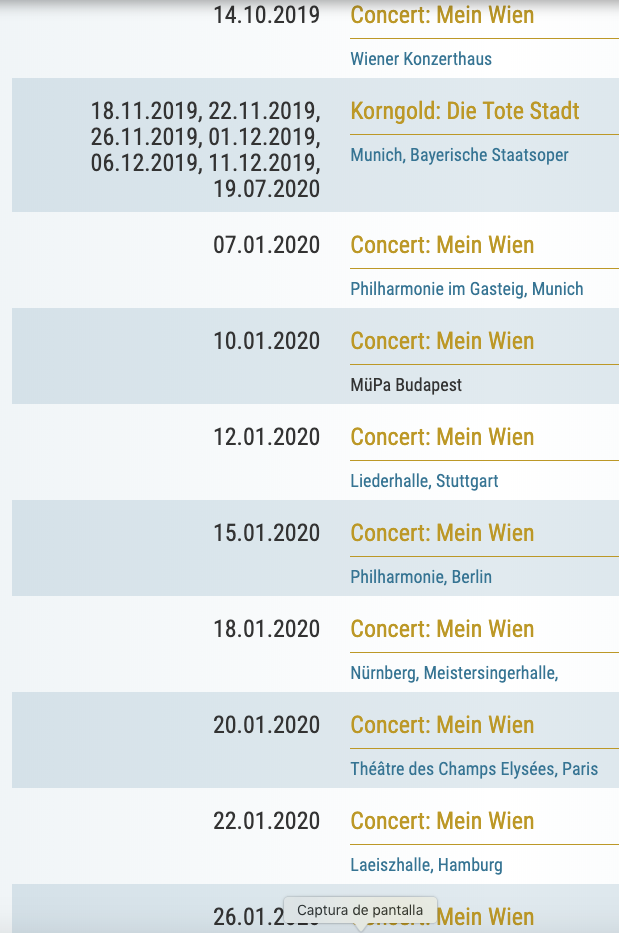Open the Mein Wien concert on 22.01.2020

click(x=442, y=821)
